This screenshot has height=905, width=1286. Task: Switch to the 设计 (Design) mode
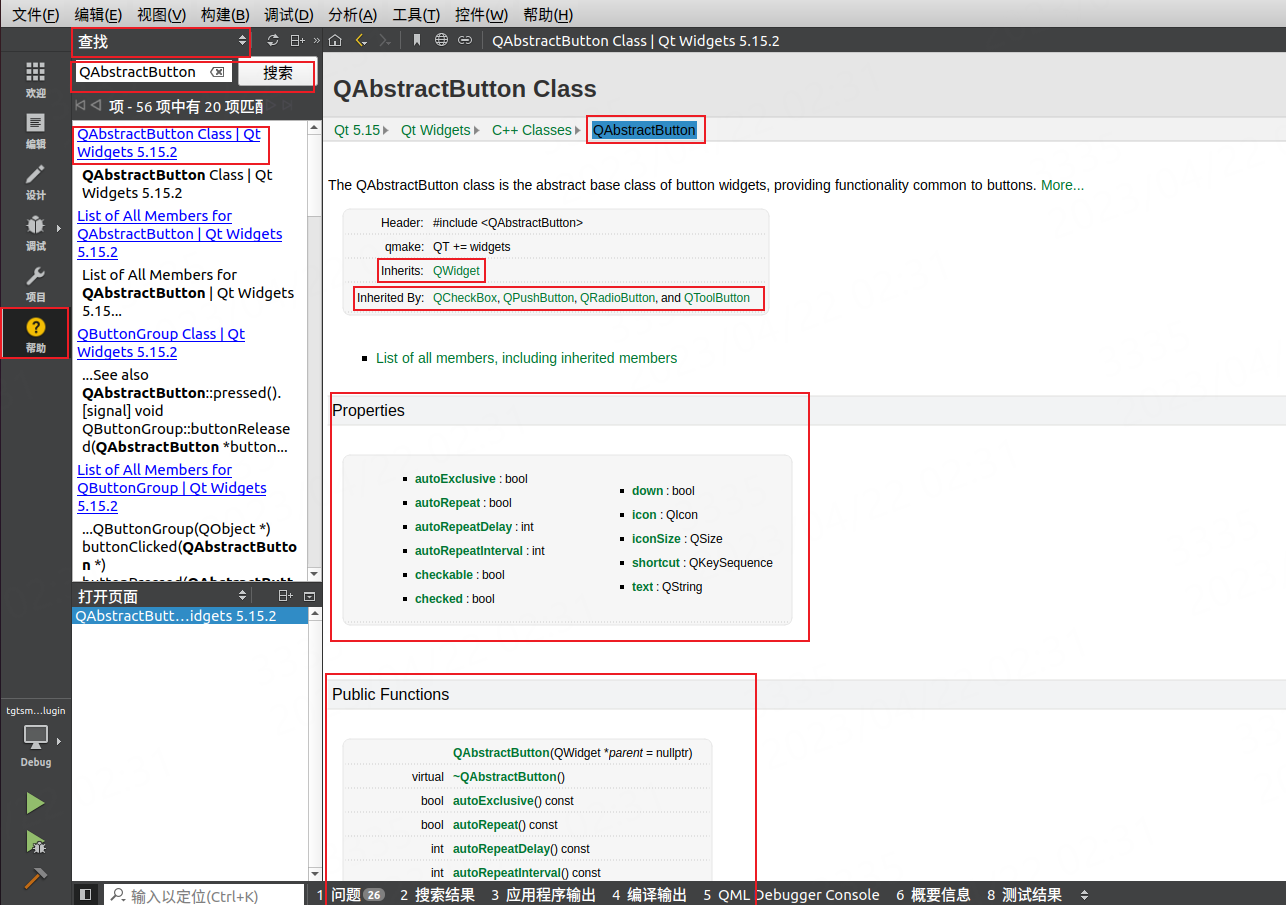pyautogui.click(x=36, y=181)
